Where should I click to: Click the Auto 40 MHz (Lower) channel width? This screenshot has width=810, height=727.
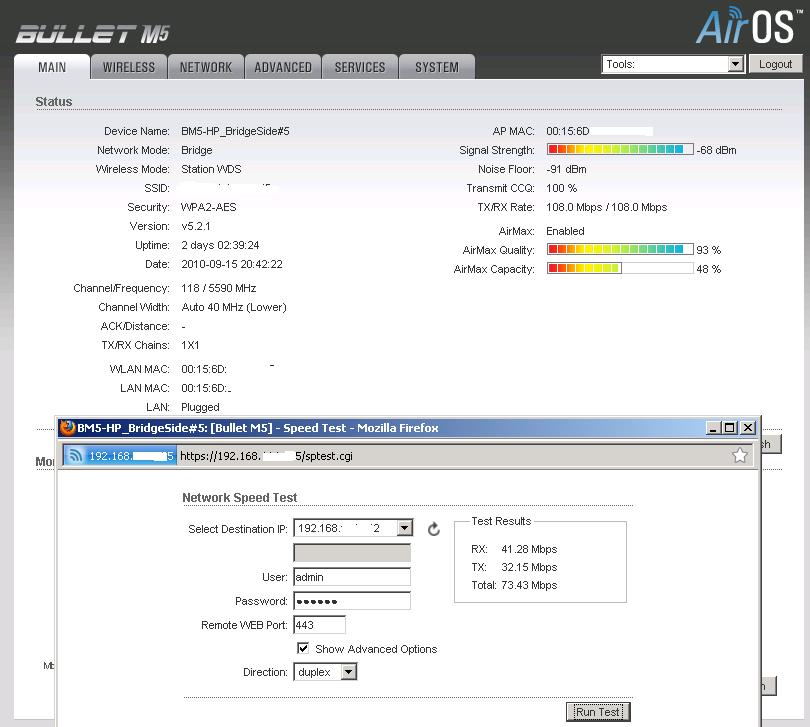click(x=234, y=307)
